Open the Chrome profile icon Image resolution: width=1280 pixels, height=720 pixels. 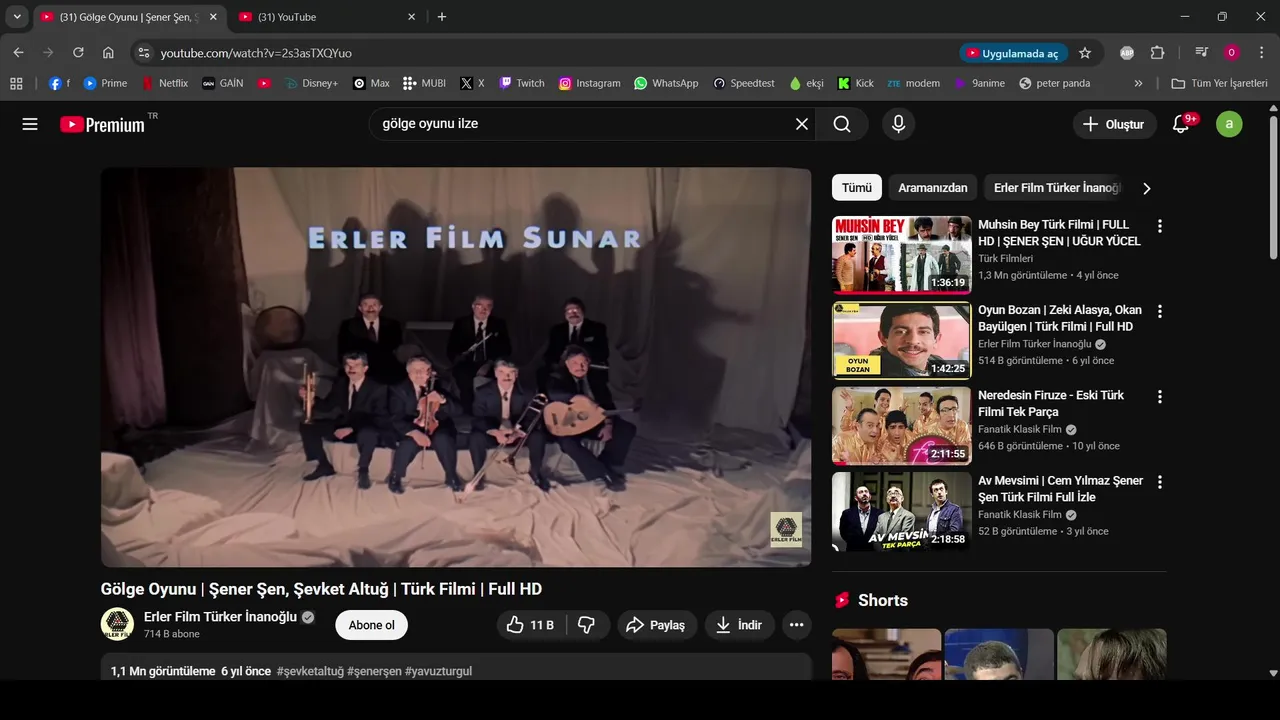click(x=1232, y=53)
